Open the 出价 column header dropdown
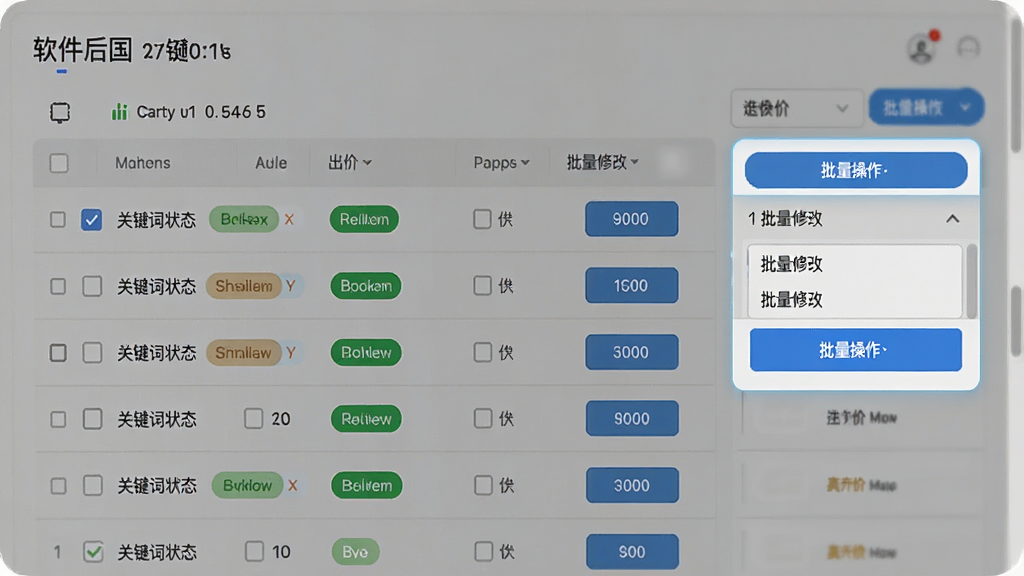This screenshot has width=1024, height=576. (x=350, y=162)
